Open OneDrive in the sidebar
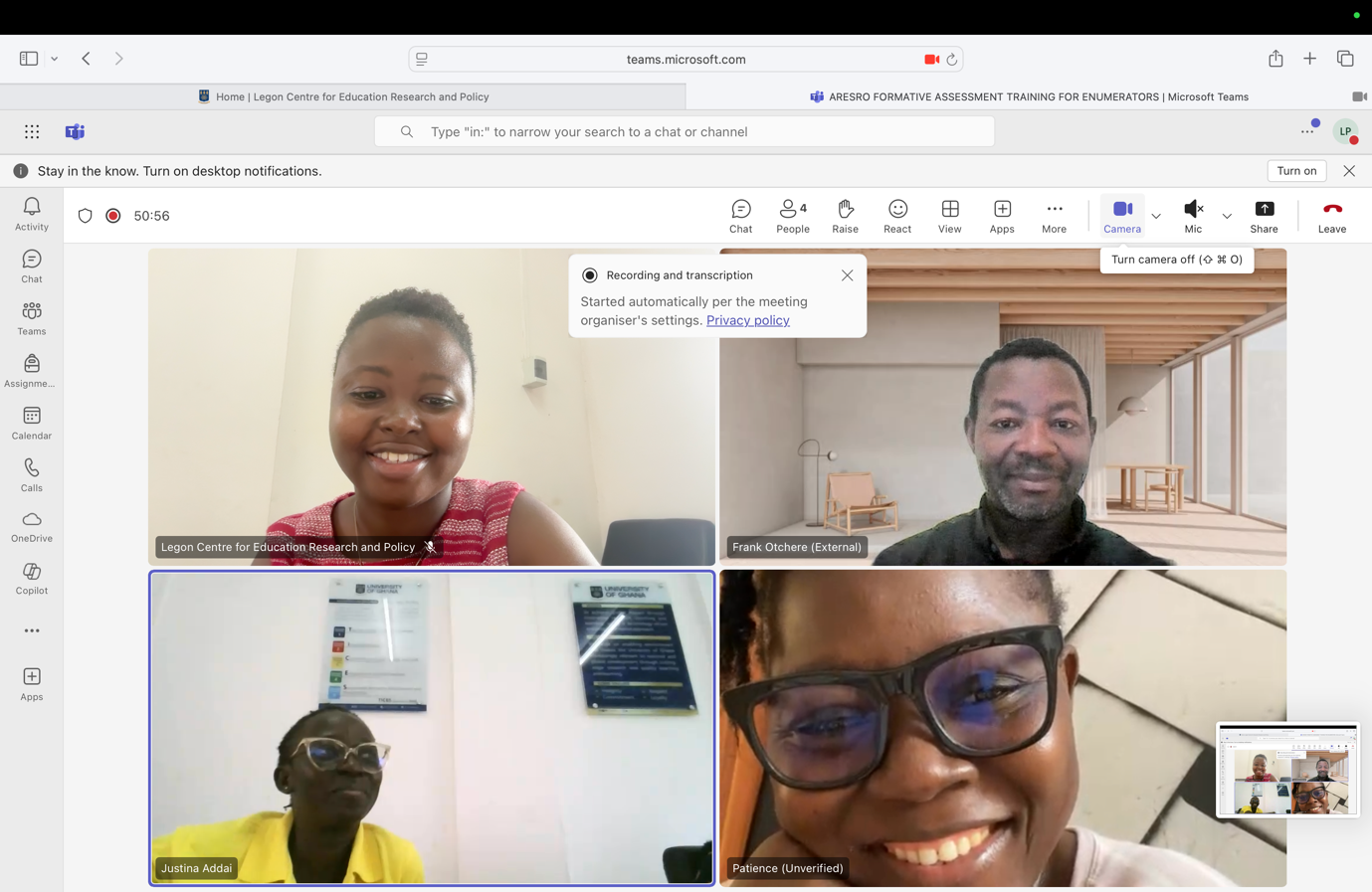 pyautogui.click(x=32, y=526)
